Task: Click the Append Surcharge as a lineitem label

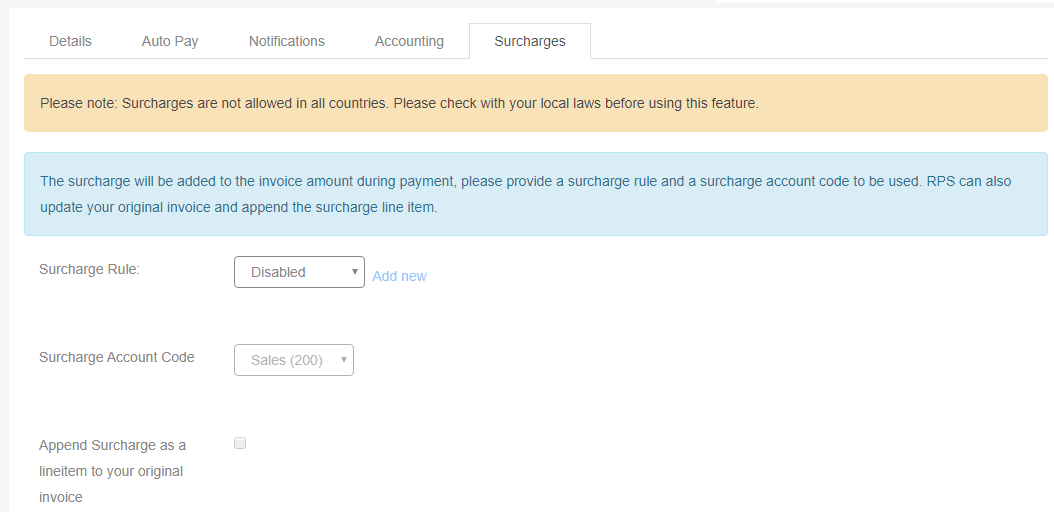Action: (112, 471)
